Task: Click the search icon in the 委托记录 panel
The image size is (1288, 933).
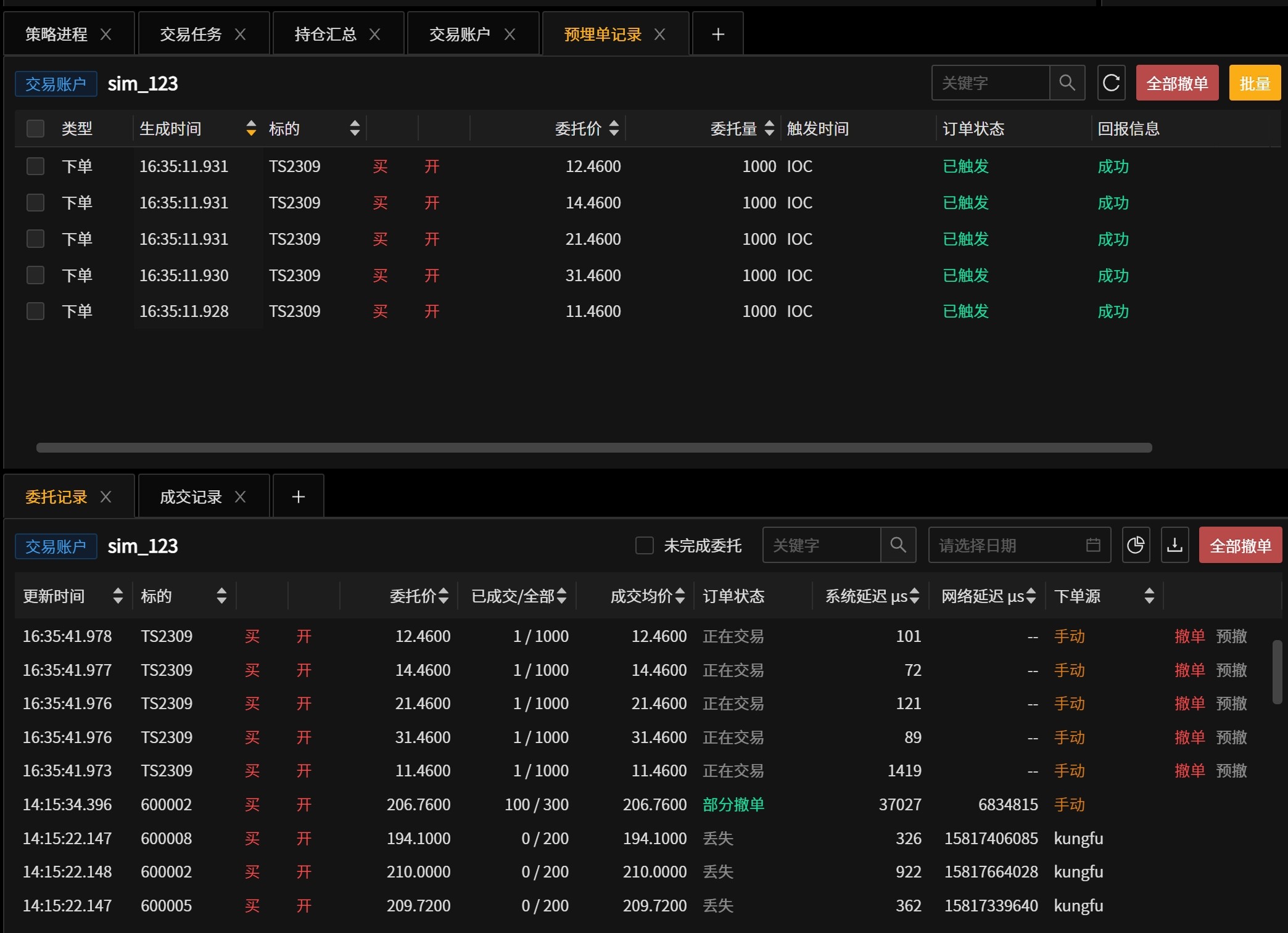Action: point(898,545)
